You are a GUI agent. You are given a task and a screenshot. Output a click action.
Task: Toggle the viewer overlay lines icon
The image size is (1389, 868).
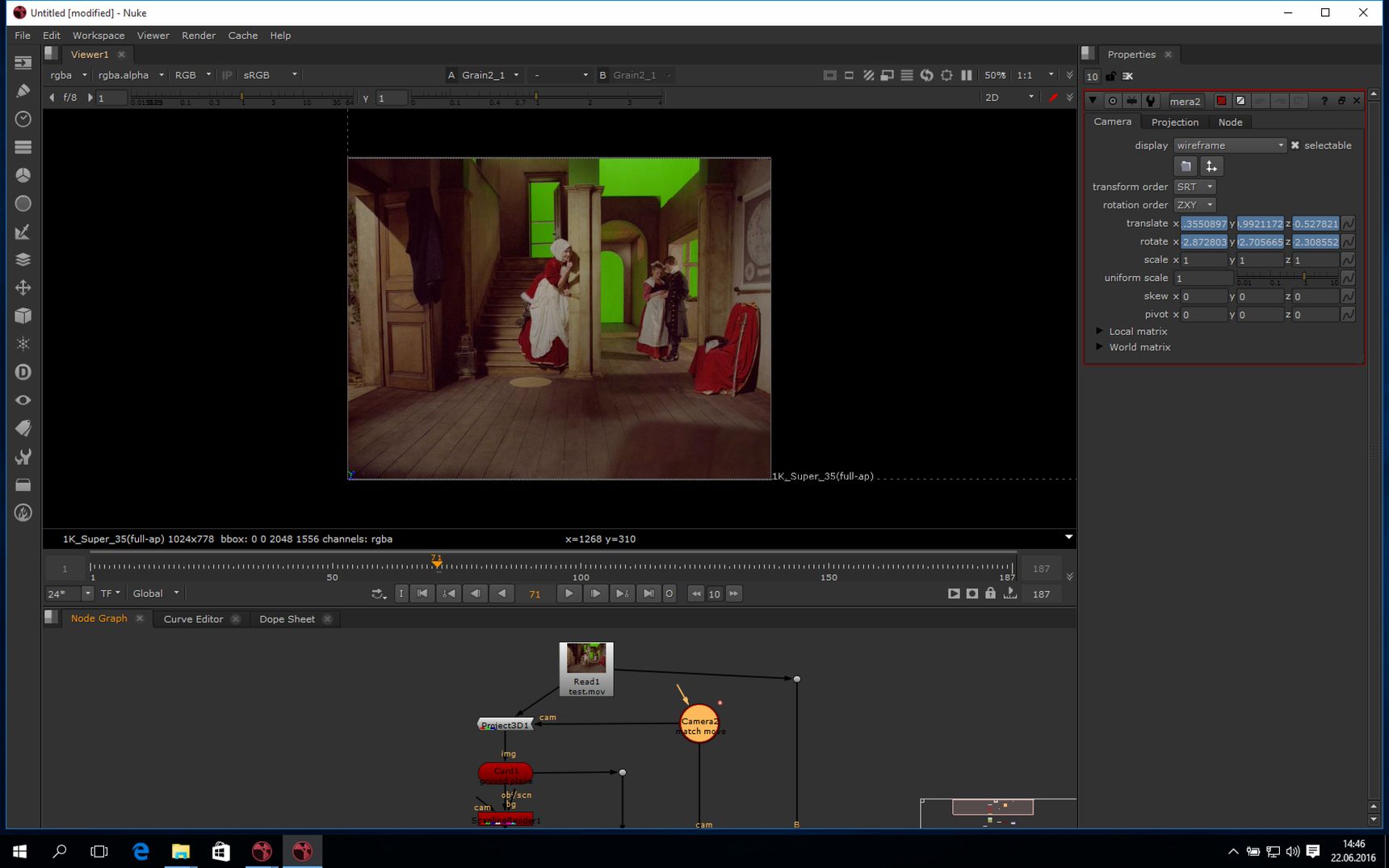click(x=907, y=75)
